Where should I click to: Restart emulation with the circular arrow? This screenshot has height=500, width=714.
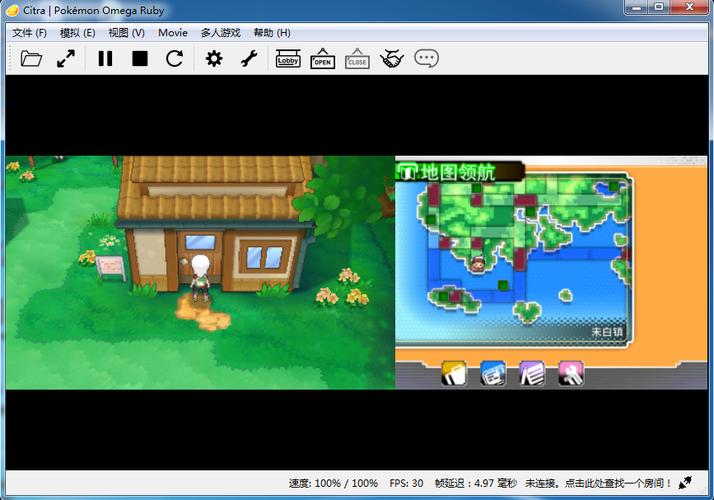[174, 59]
